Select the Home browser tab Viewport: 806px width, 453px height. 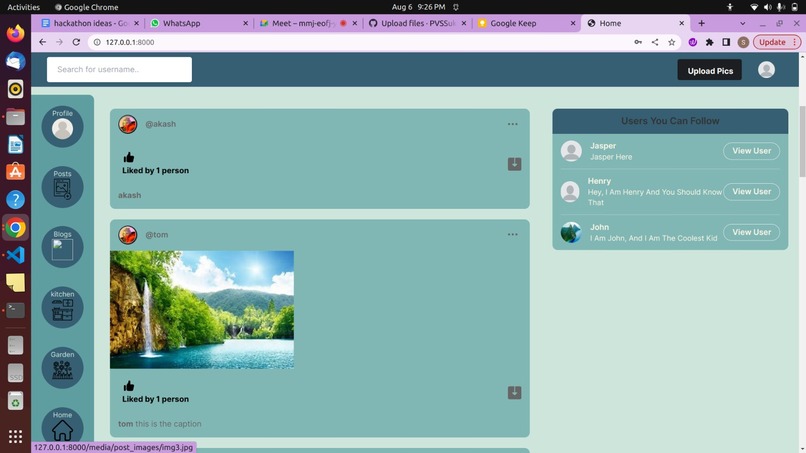(635, 23)
